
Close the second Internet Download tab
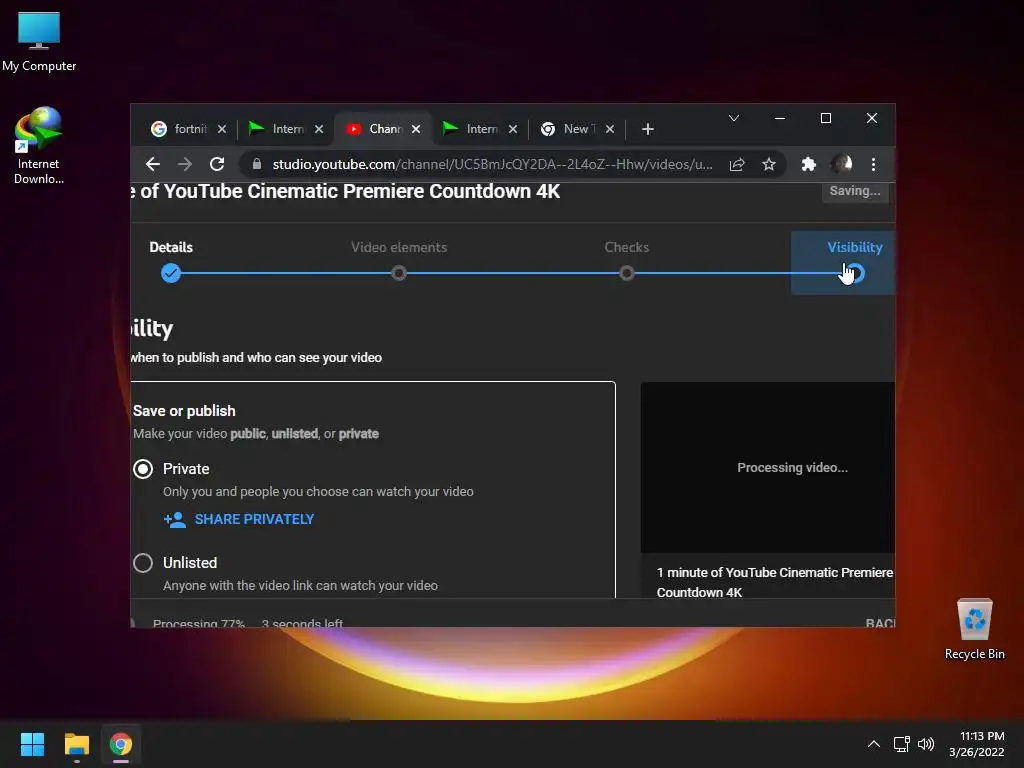513,129
